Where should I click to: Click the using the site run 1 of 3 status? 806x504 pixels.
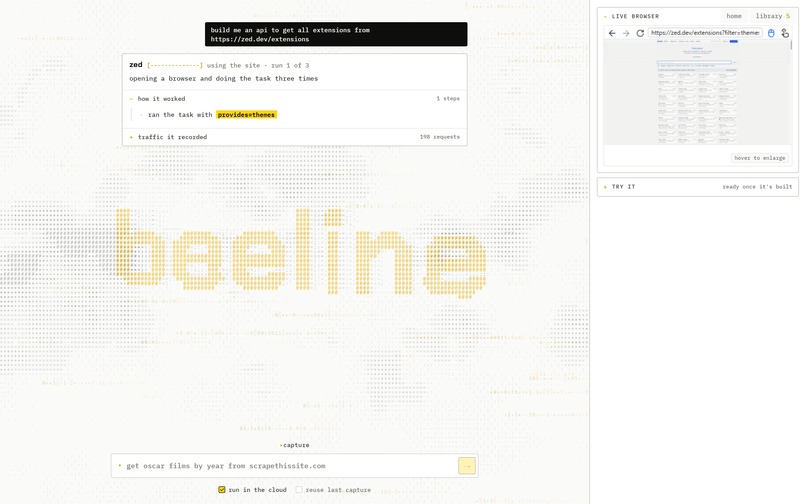pyautogui.click(x=258, y=65)
